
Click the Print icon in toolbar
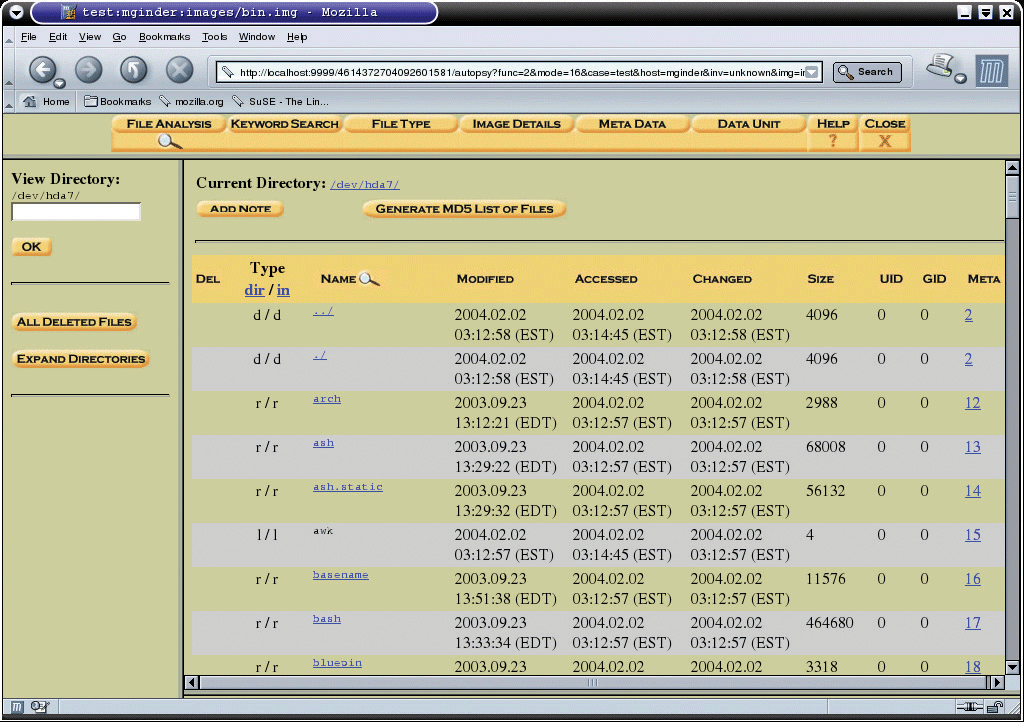[x=940, y=65]
